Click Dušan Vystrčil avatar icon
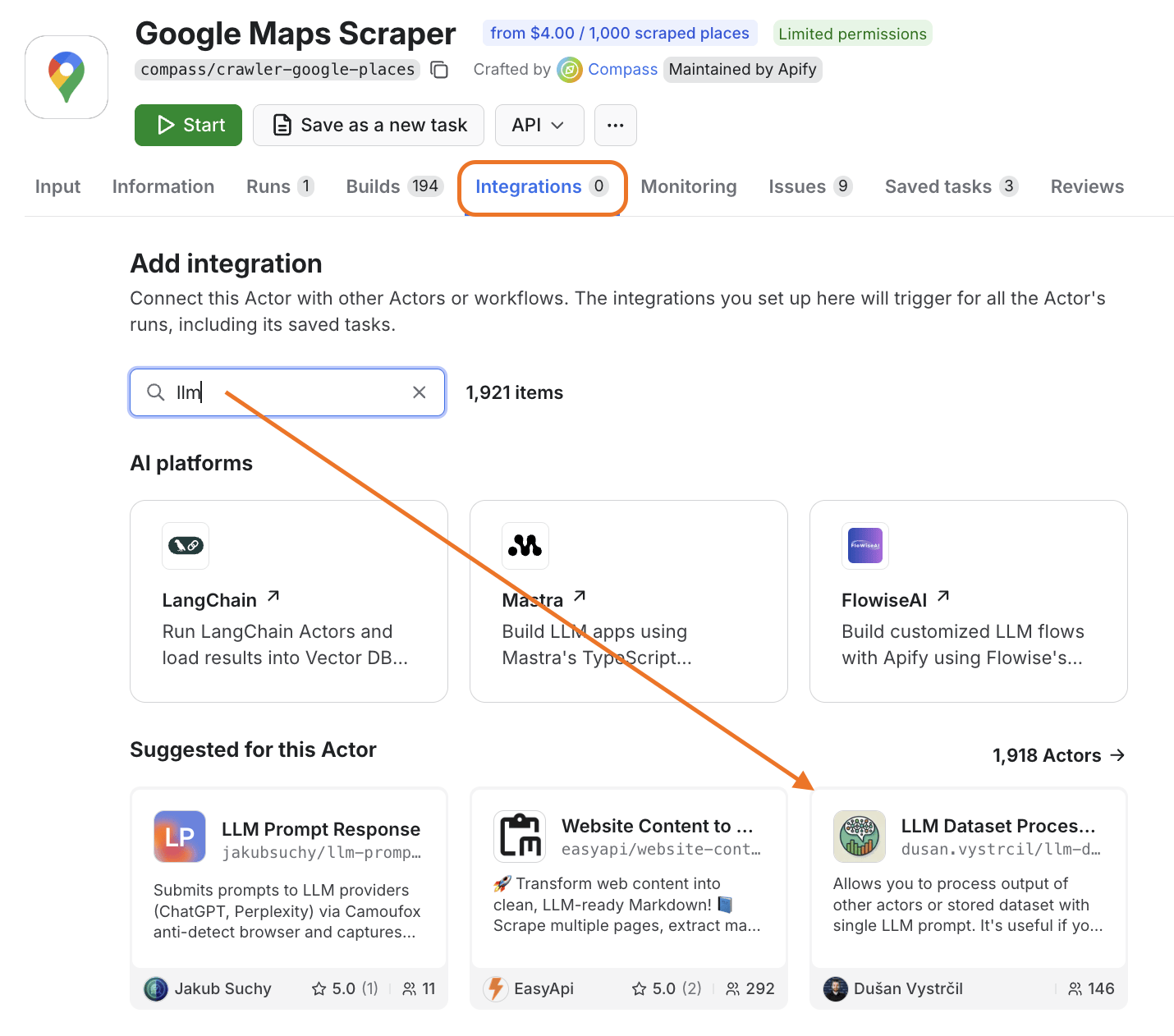The height and width of the screenshot is (1036, 1174). (x=835, y=989)
